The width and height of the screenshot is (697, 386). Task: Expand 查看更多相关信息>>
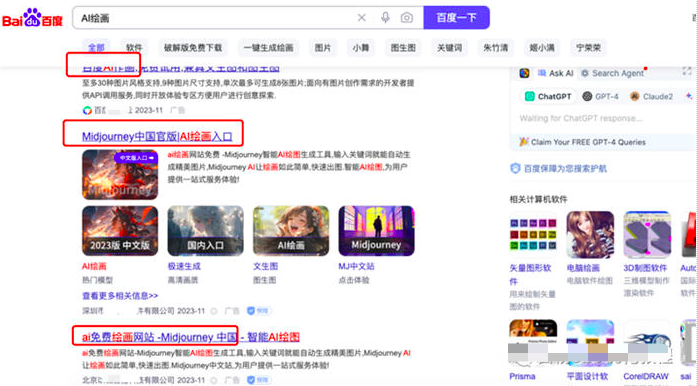pyautogui.click(x=120, y=296)
